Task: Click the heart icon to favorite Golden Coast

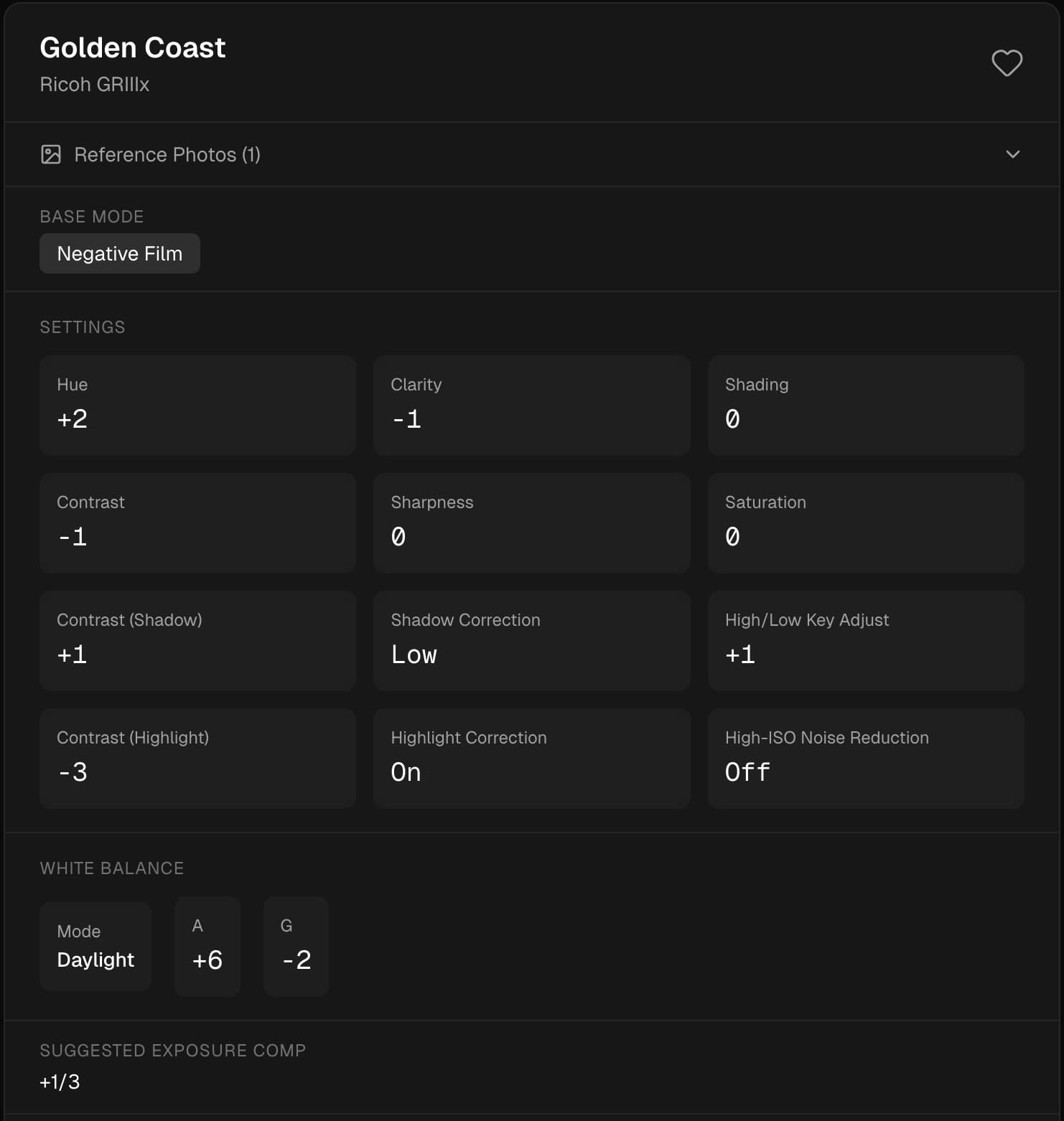Action: [x=1007, y=63]
